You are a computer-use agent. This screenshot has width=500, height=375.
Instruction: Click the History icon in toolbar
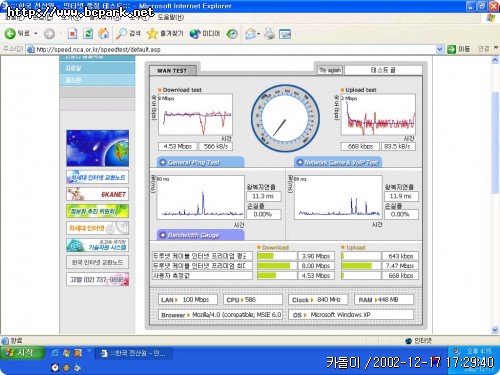[232, 33]
